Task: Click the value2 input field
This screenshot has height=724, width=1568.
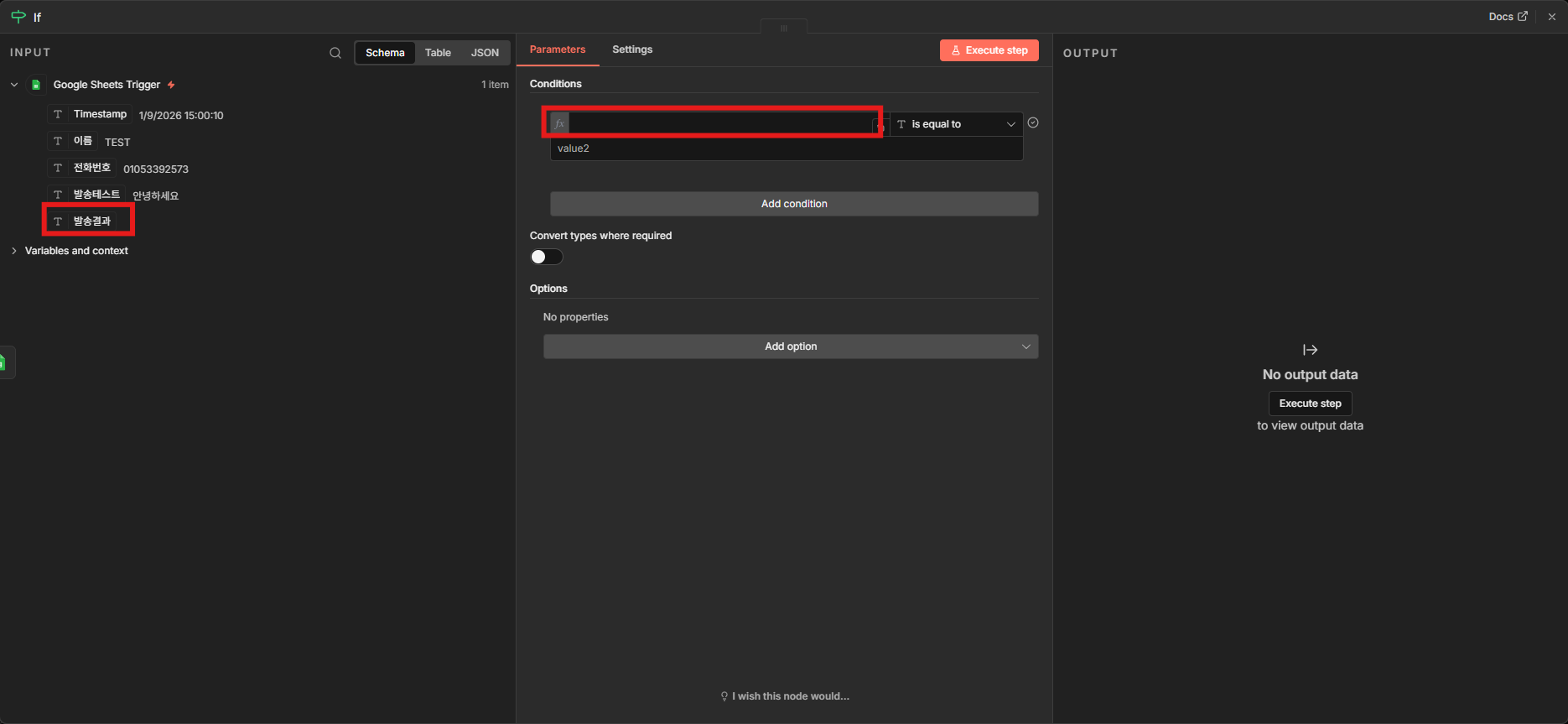Action: click(x=785, y=148)
